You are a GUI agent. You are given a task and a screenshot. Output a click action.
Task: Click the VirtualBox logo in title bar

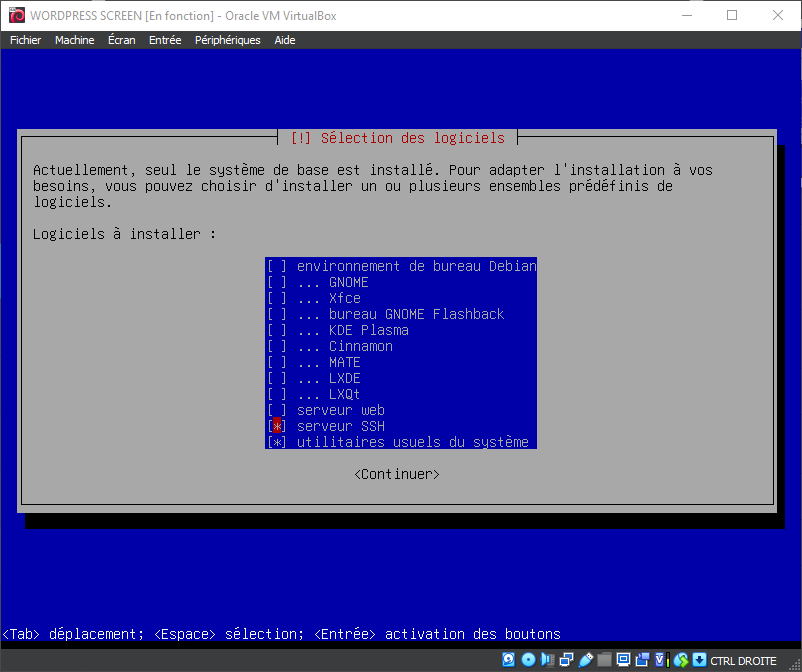(x=16, y=15)
